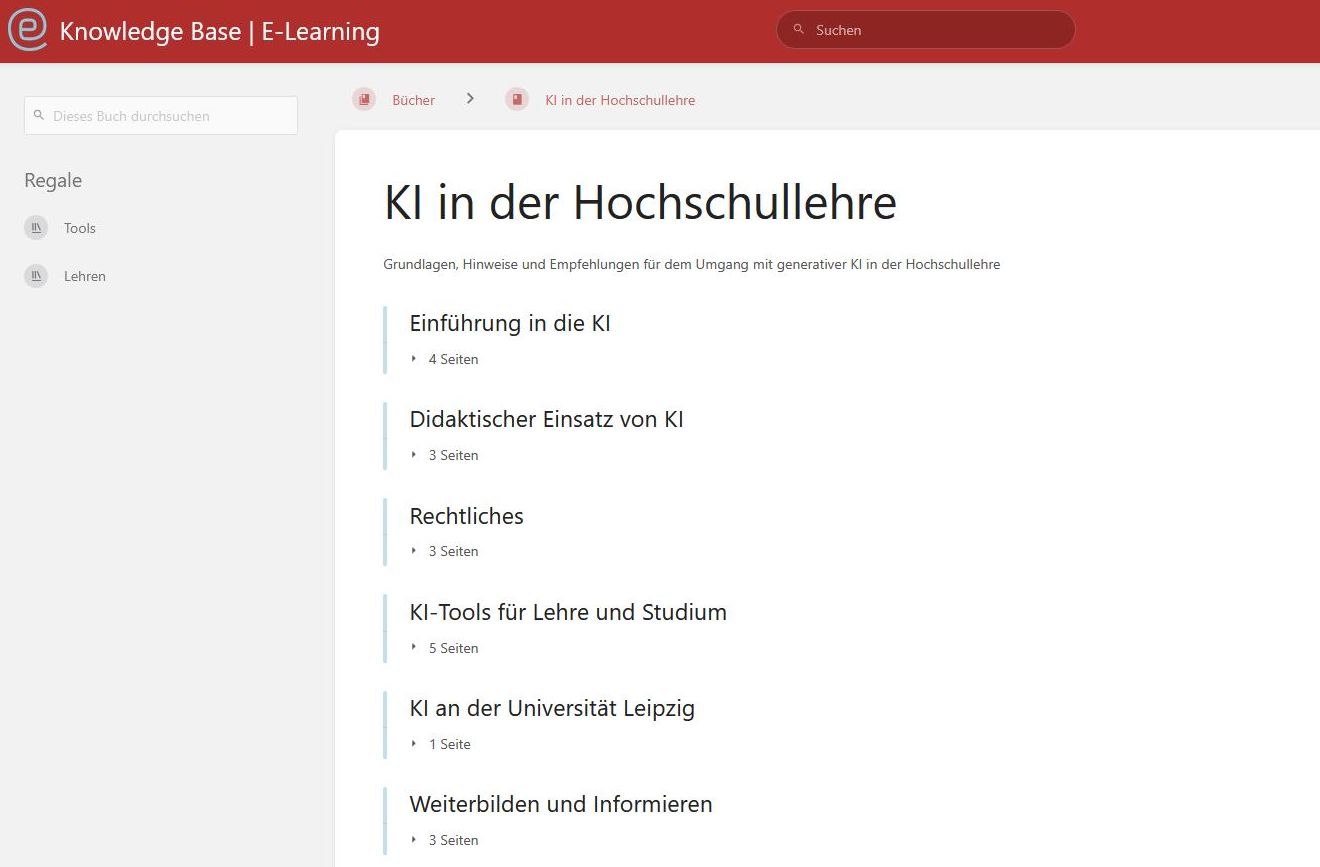Click the Tools shelf icon

36,228
